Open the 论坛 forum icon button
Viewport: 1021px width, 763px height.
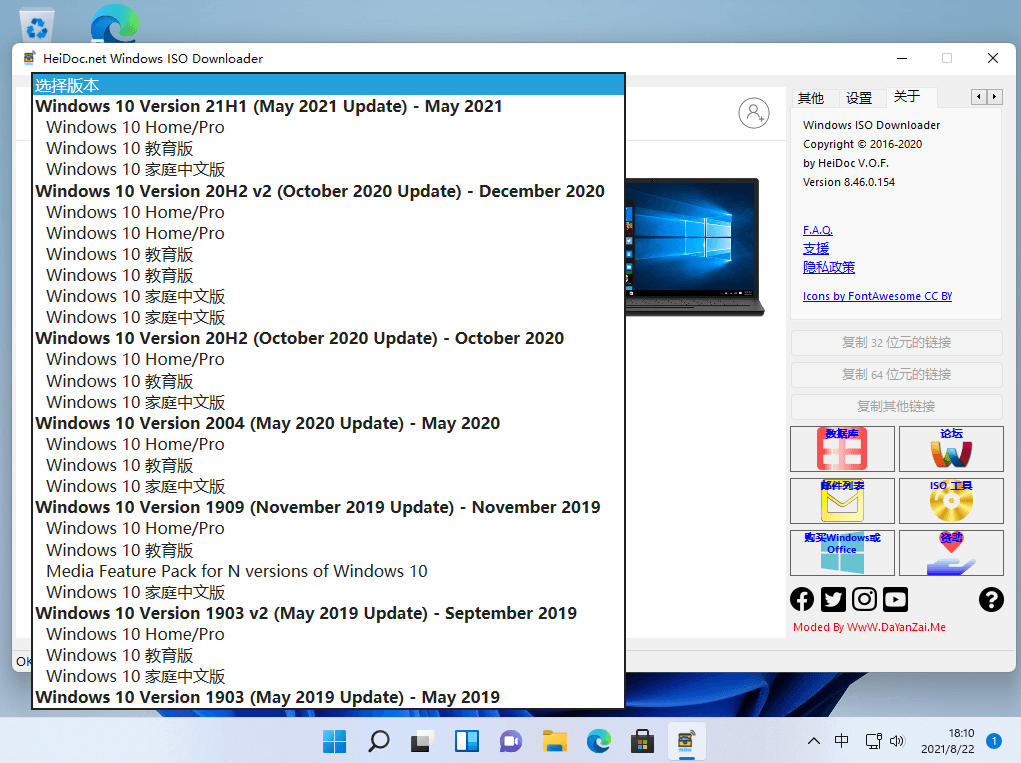pyautogui.click(x=951, y=449)
